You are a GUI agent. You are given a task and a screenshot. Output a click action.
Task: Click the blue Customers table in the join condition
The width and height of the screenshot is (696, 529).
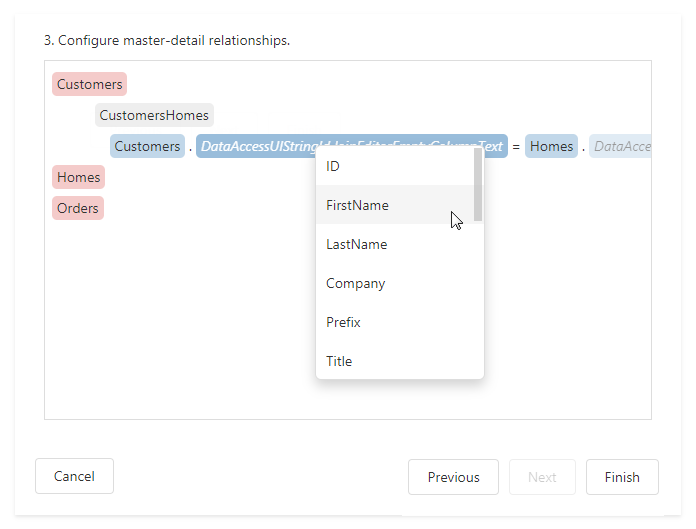point(147,147)
